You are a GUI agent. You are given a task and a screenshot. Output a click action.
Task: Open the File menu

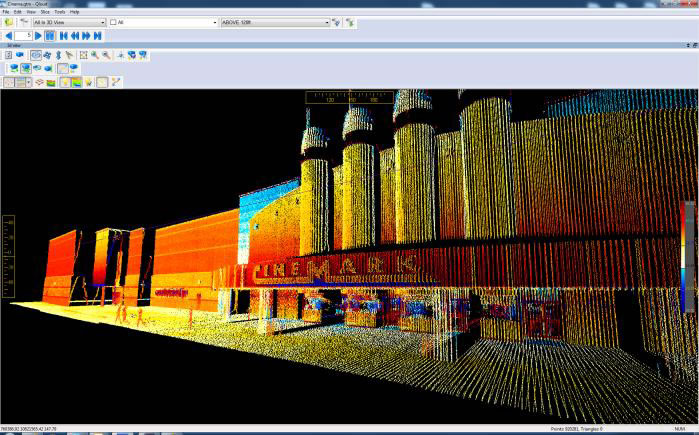tap(6, 12)
